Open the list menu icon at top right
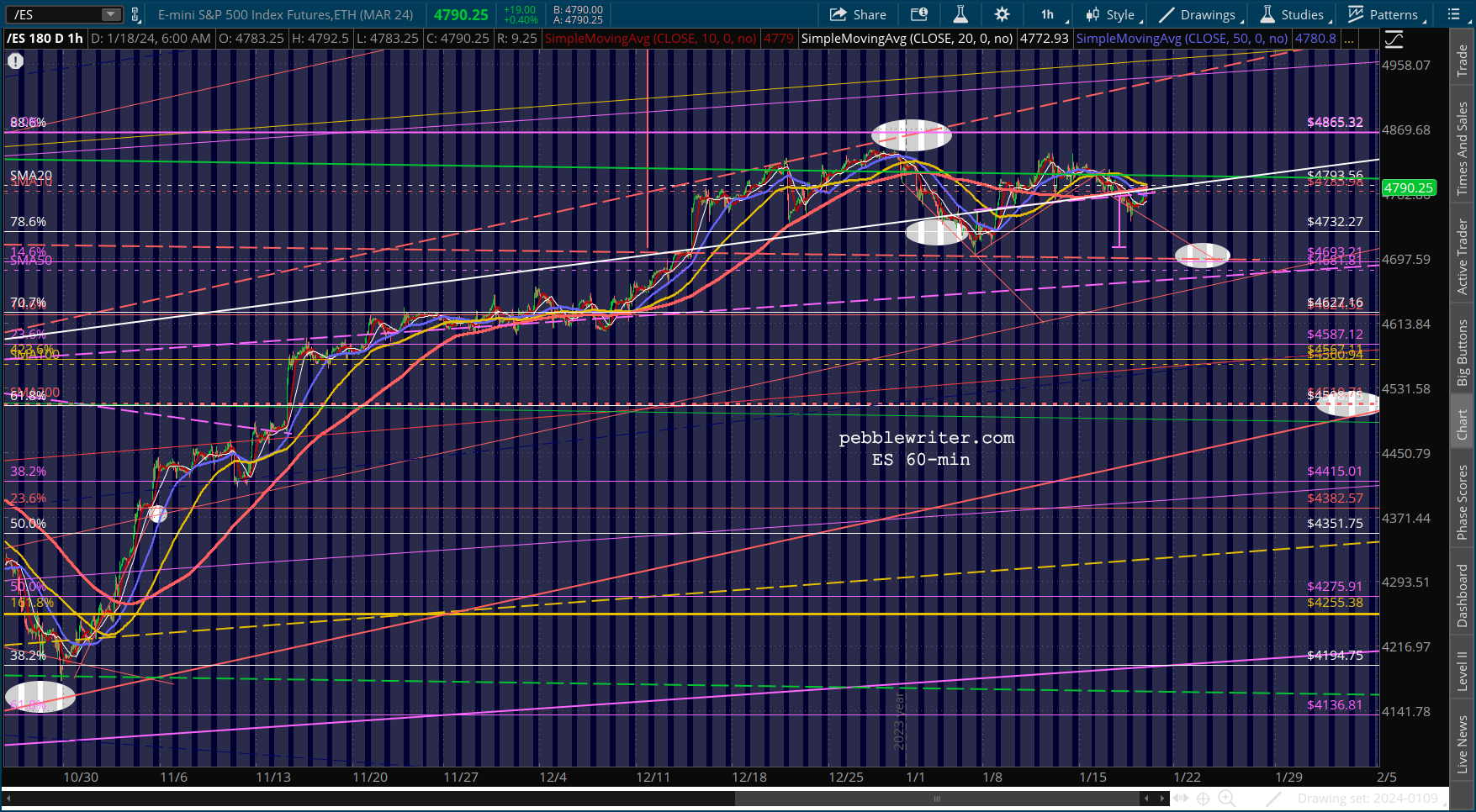 [x=1454, y=14]
